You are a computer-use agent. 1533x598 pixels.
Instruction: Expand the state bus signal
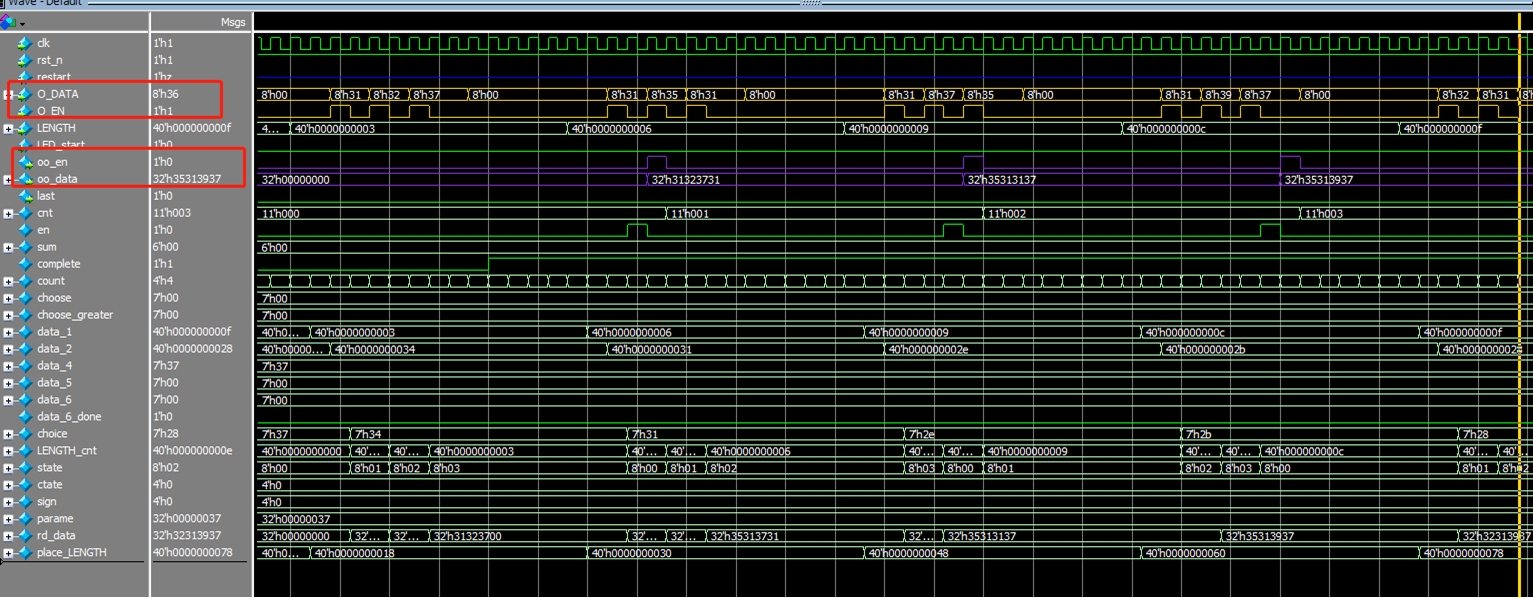(8, 468)
